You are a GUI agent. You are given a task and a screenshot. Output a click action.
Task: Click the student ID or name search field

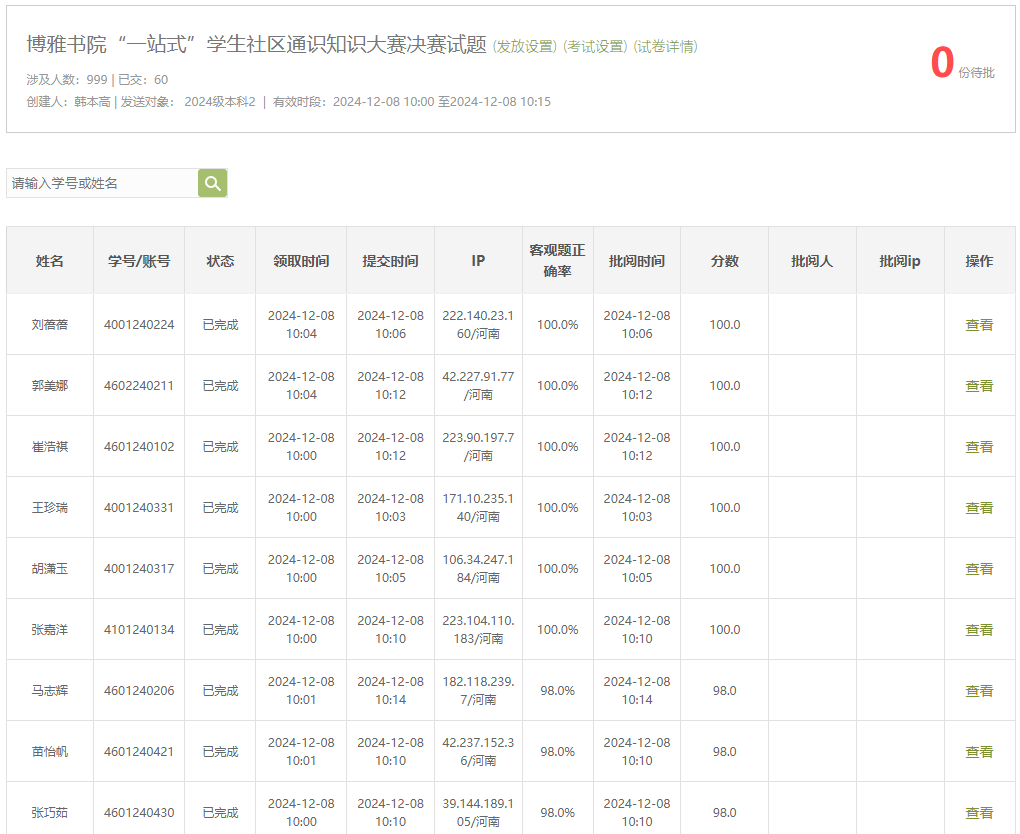[x=102, y=183]
